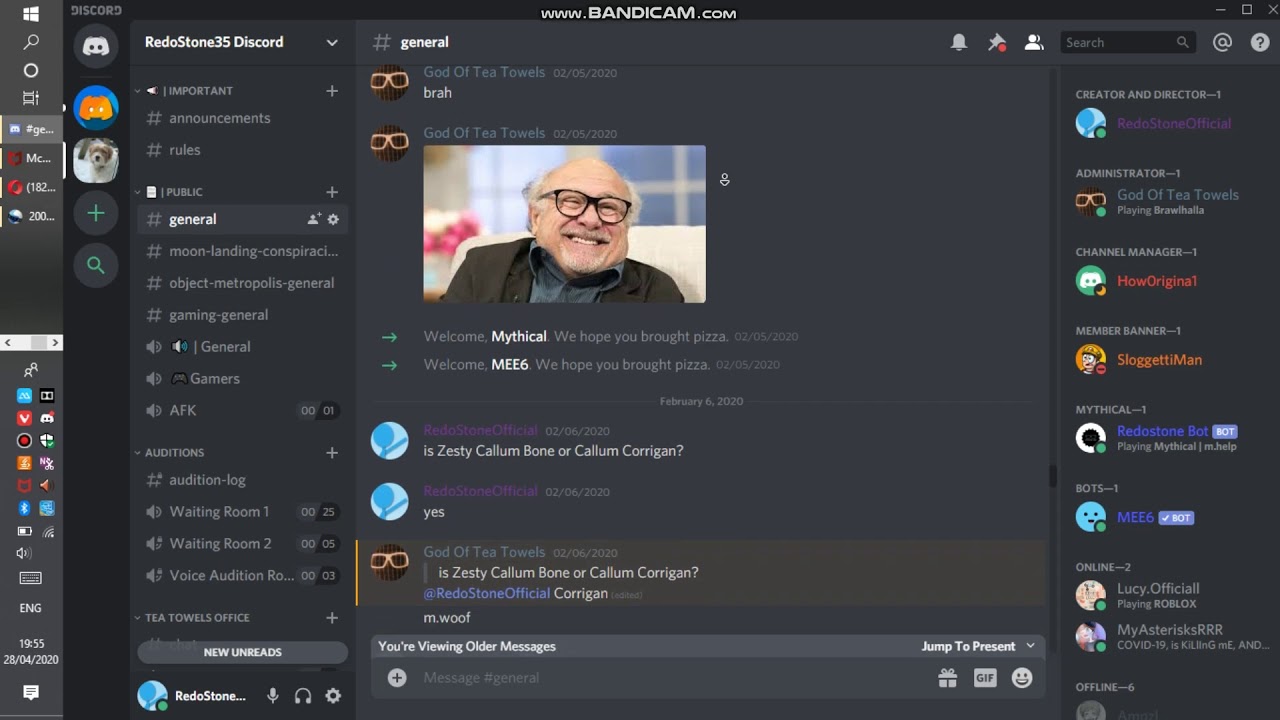Click Jump To Present chevron
1280x720 pixels.
1031,646
